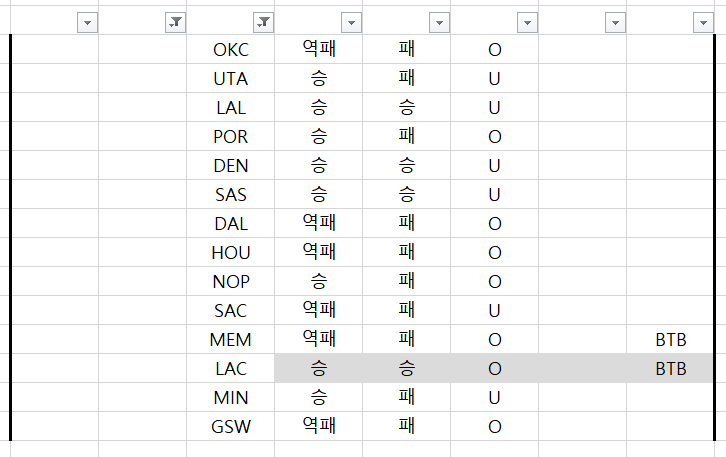Open the filter dropdown above the BTB column

coord(703,23)
